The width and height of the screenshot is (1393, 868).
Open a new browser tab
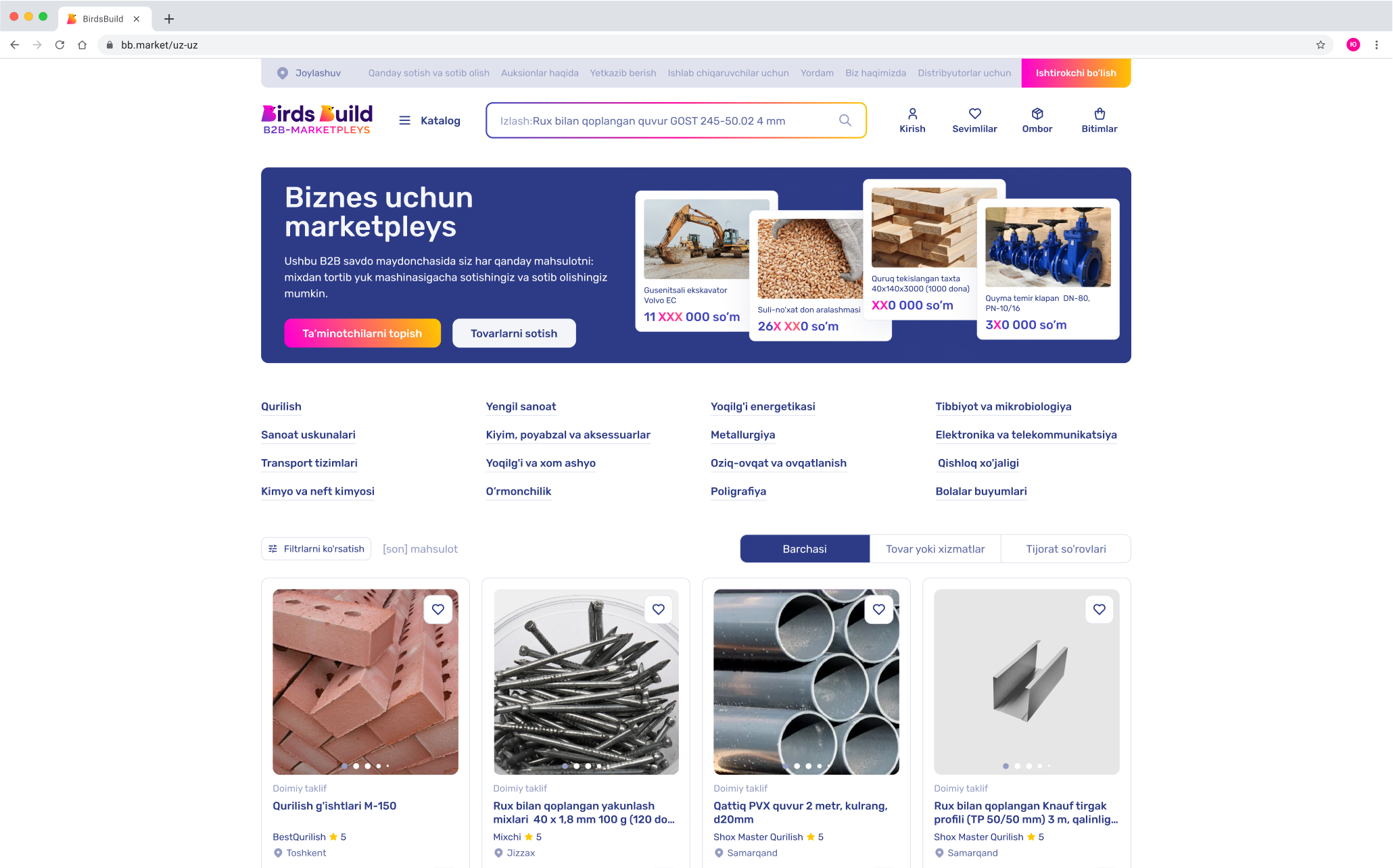[169, 19]
